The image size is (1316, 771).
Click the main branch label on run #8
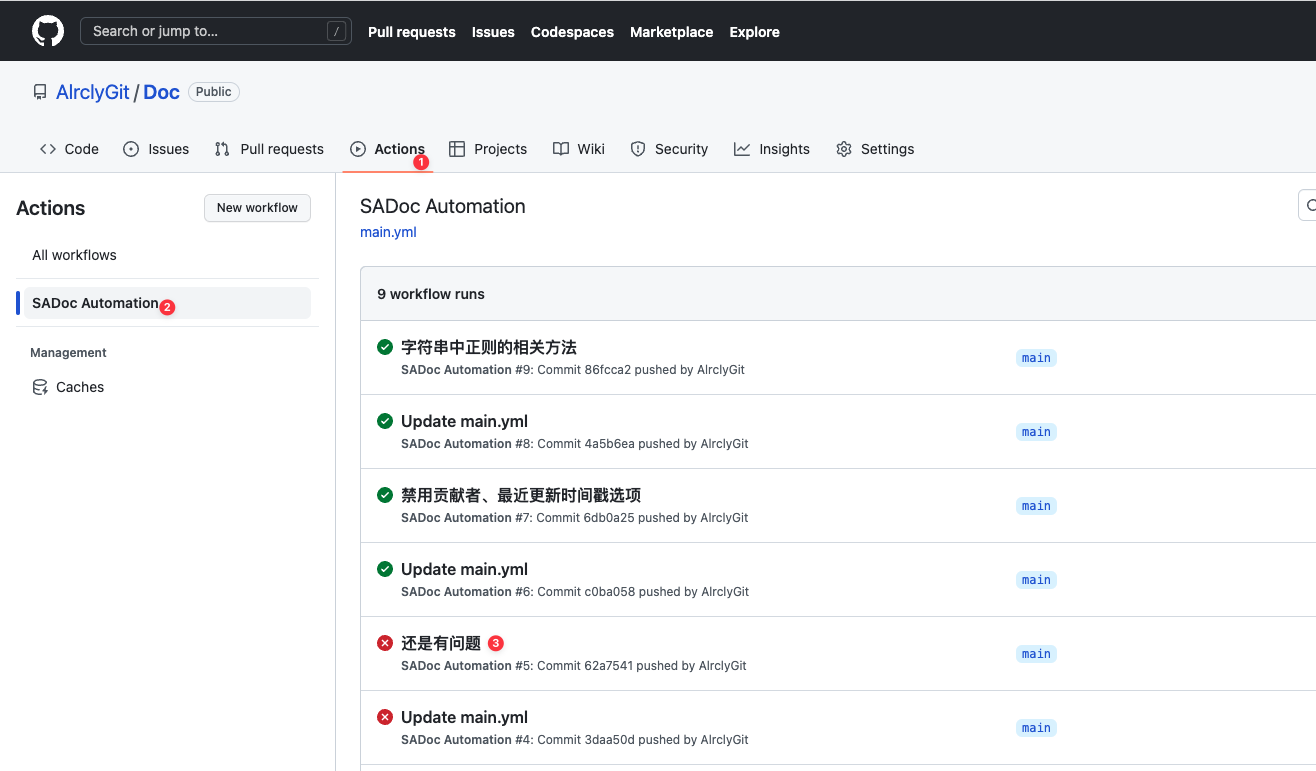click(x=1036, y=432)
